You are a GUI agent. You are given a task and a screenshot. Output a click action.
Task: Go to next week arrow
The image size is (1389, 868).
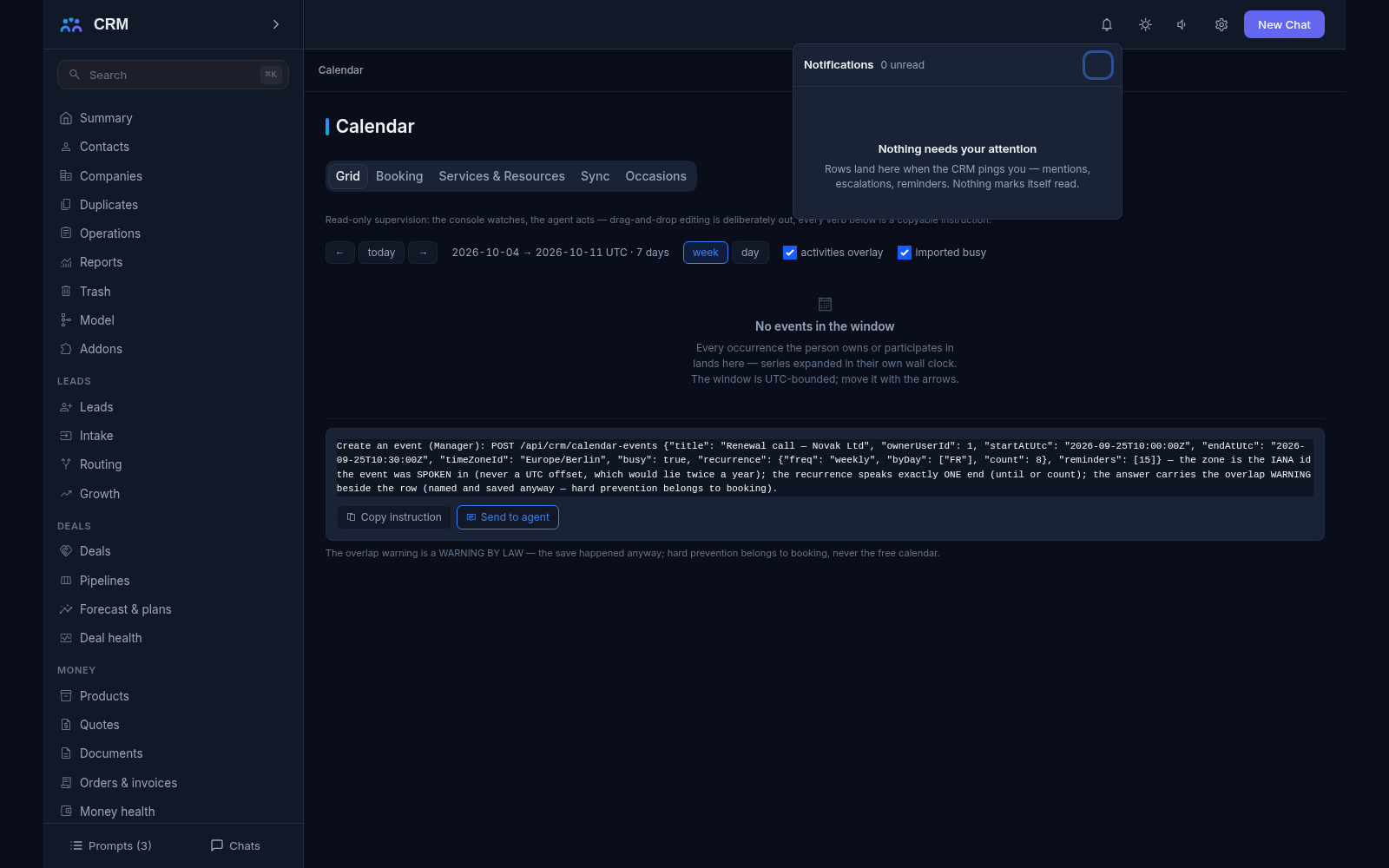[423, 253]
